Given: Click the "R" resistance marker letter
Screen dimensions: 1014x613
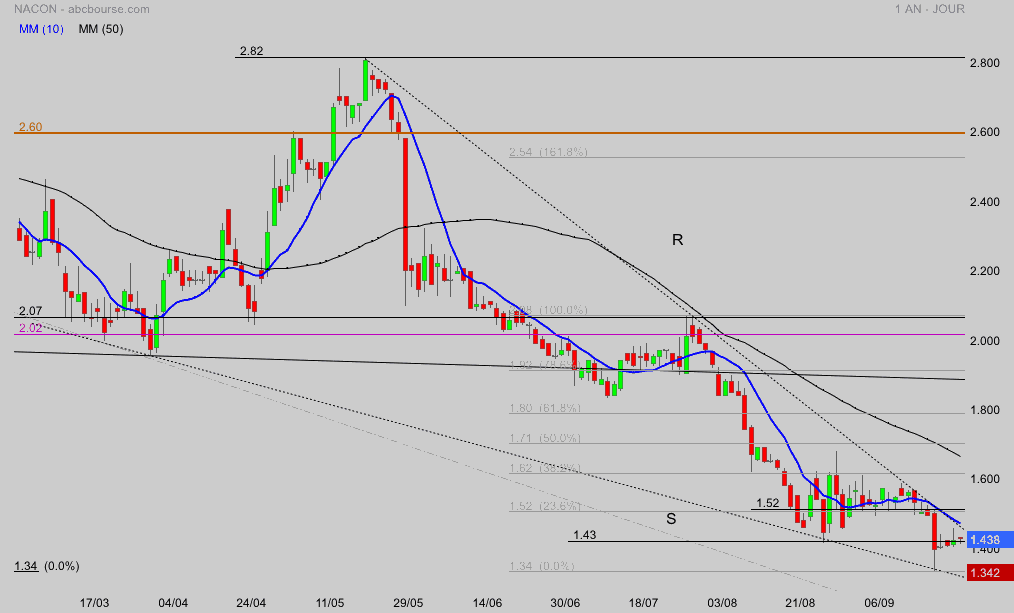Looking at the screenshot, I should click(x=678, y=240).
